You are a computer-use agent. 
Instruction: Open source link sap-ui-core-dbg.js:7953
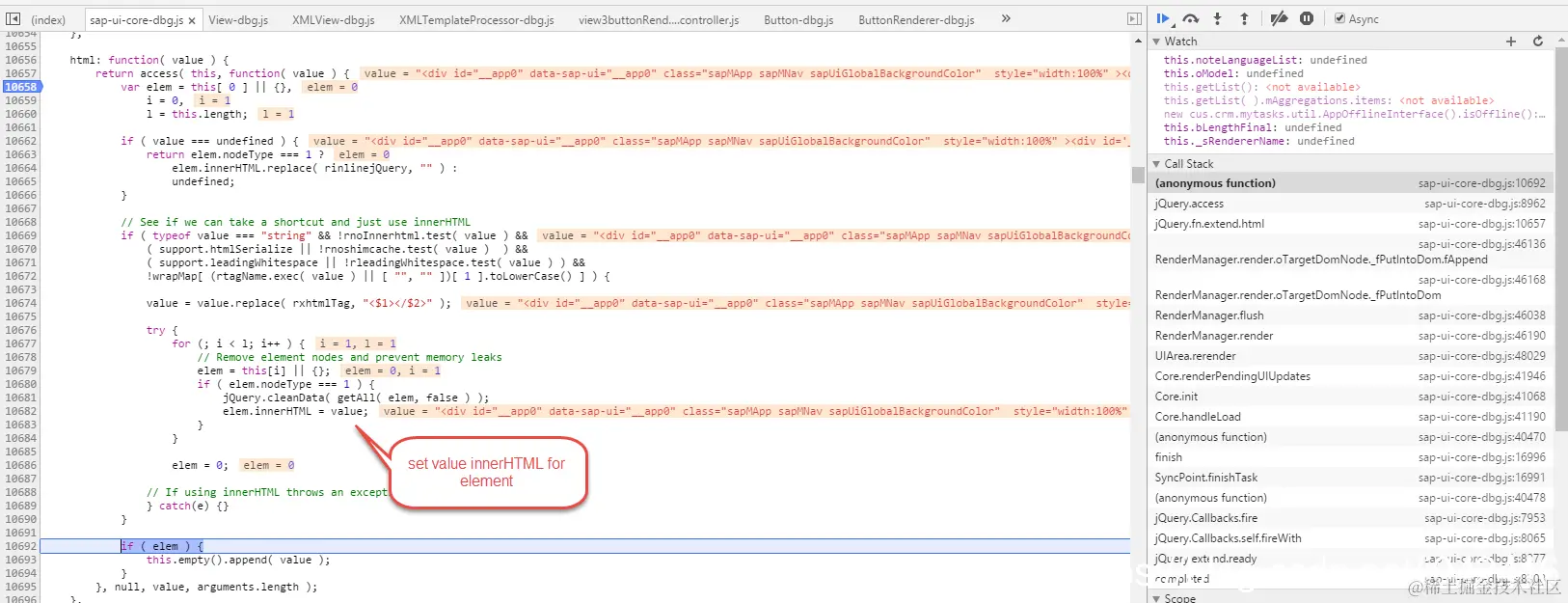1485,518
